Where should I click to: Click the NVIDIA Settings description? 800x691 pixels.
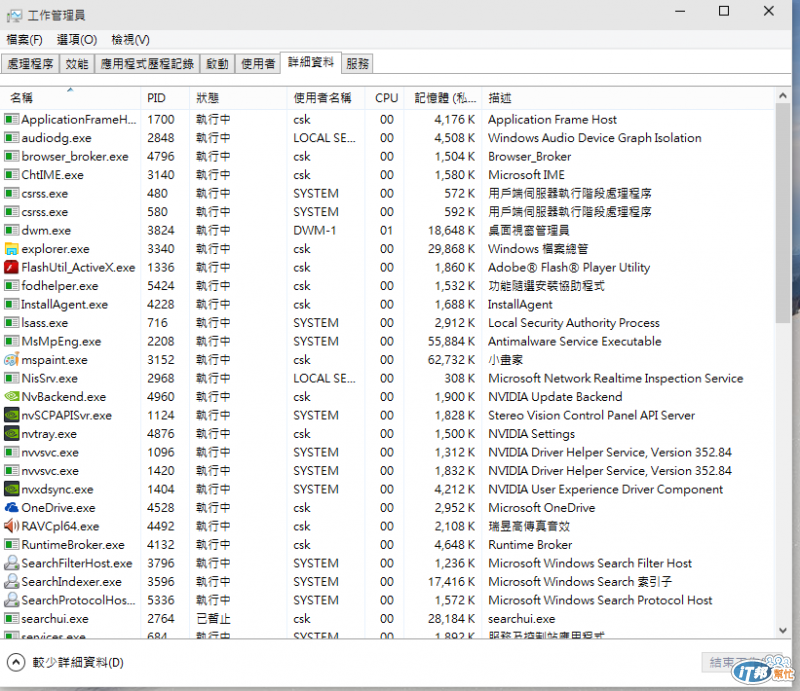(531, 434)
